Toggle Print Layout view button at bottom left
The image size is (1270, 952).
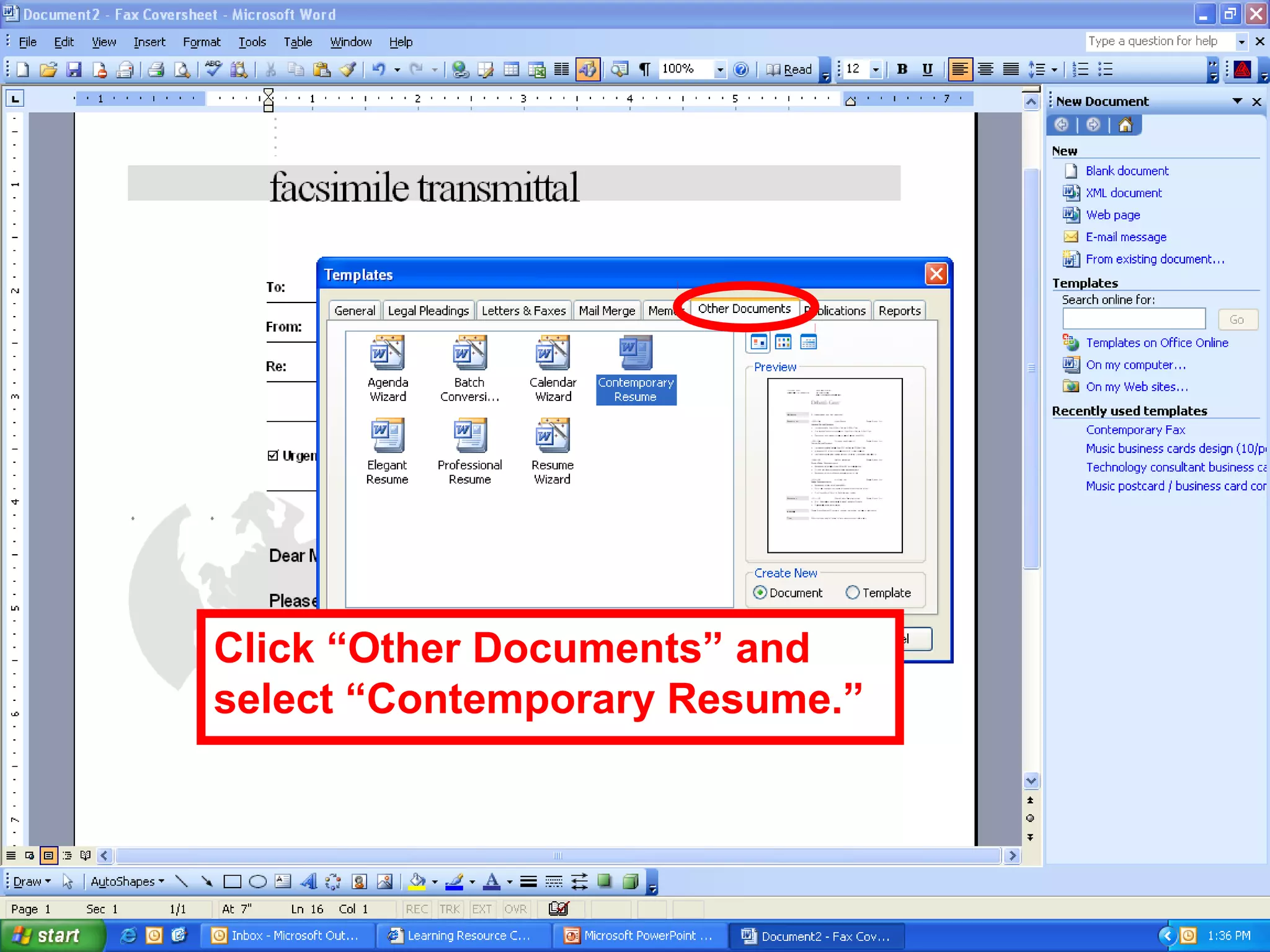48,856
